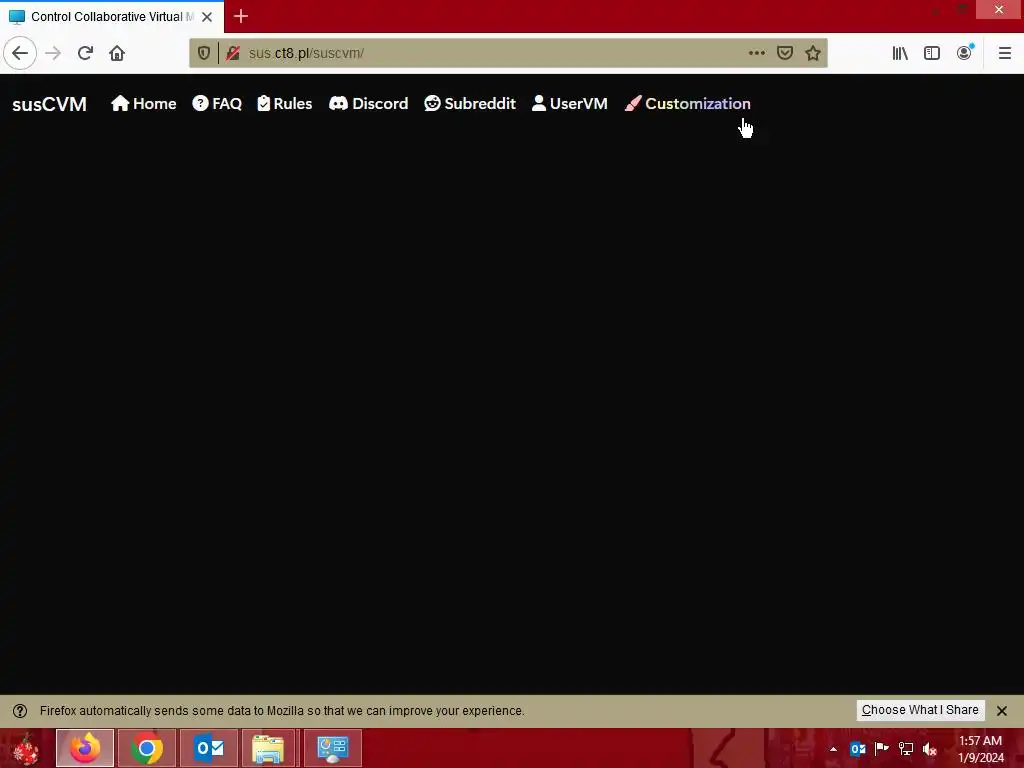Dismiss the Firefox data notification bar
1024x768 pixels.
(x=1002, y=711)
